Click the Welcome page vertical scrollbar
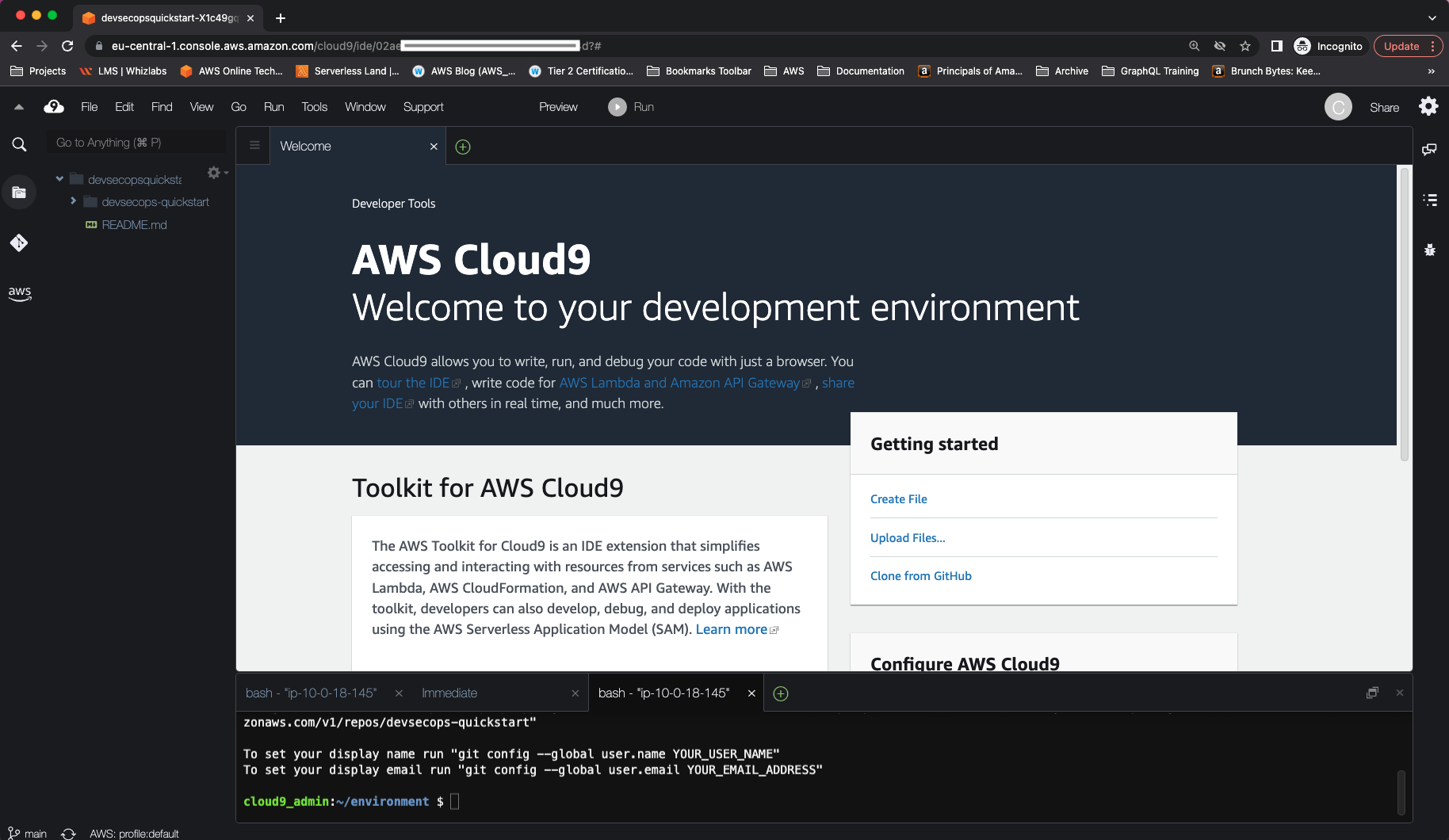1449x840 pixels. click(x=1404, y=313)
